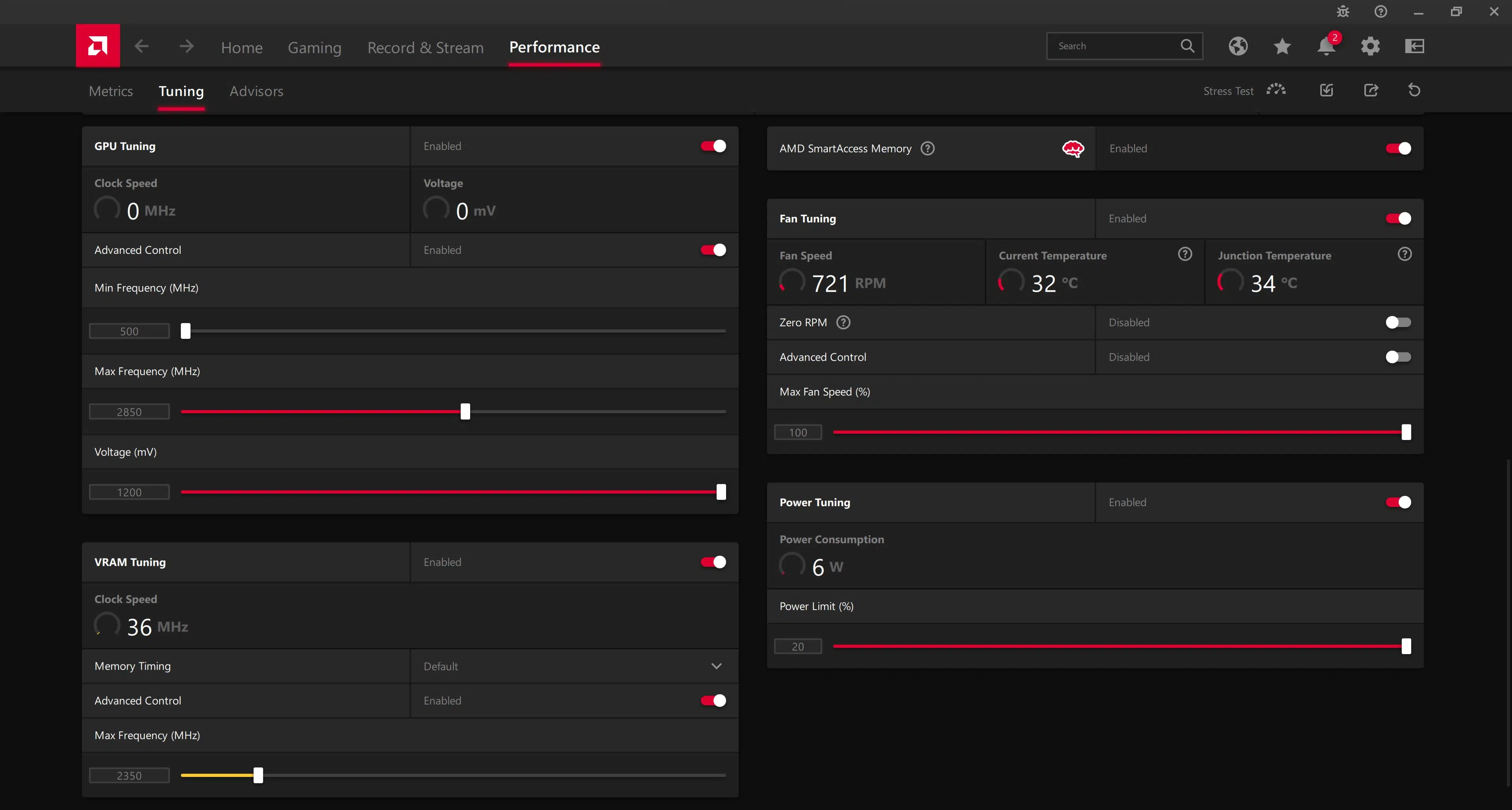Click the Min Frequency value box 500
The image size is (1512, 810).
click(x=129, y=331)
